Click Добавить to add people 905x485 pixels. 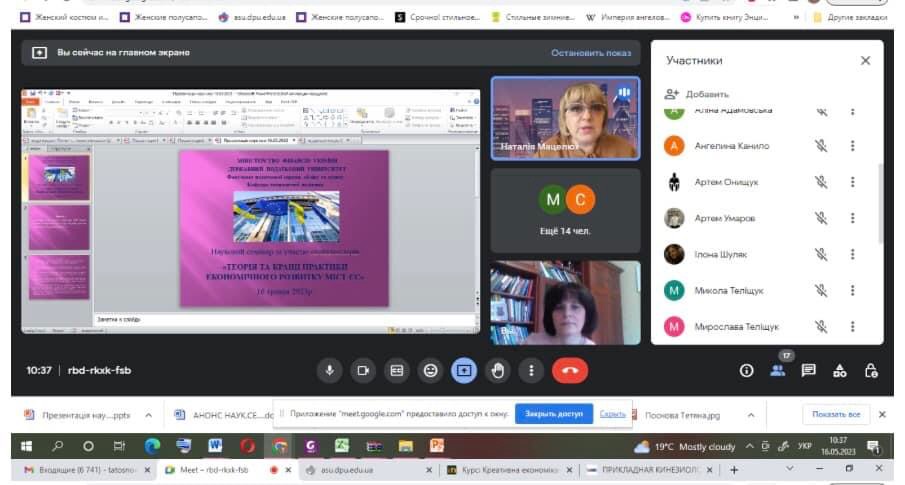[x=697, y=94]
